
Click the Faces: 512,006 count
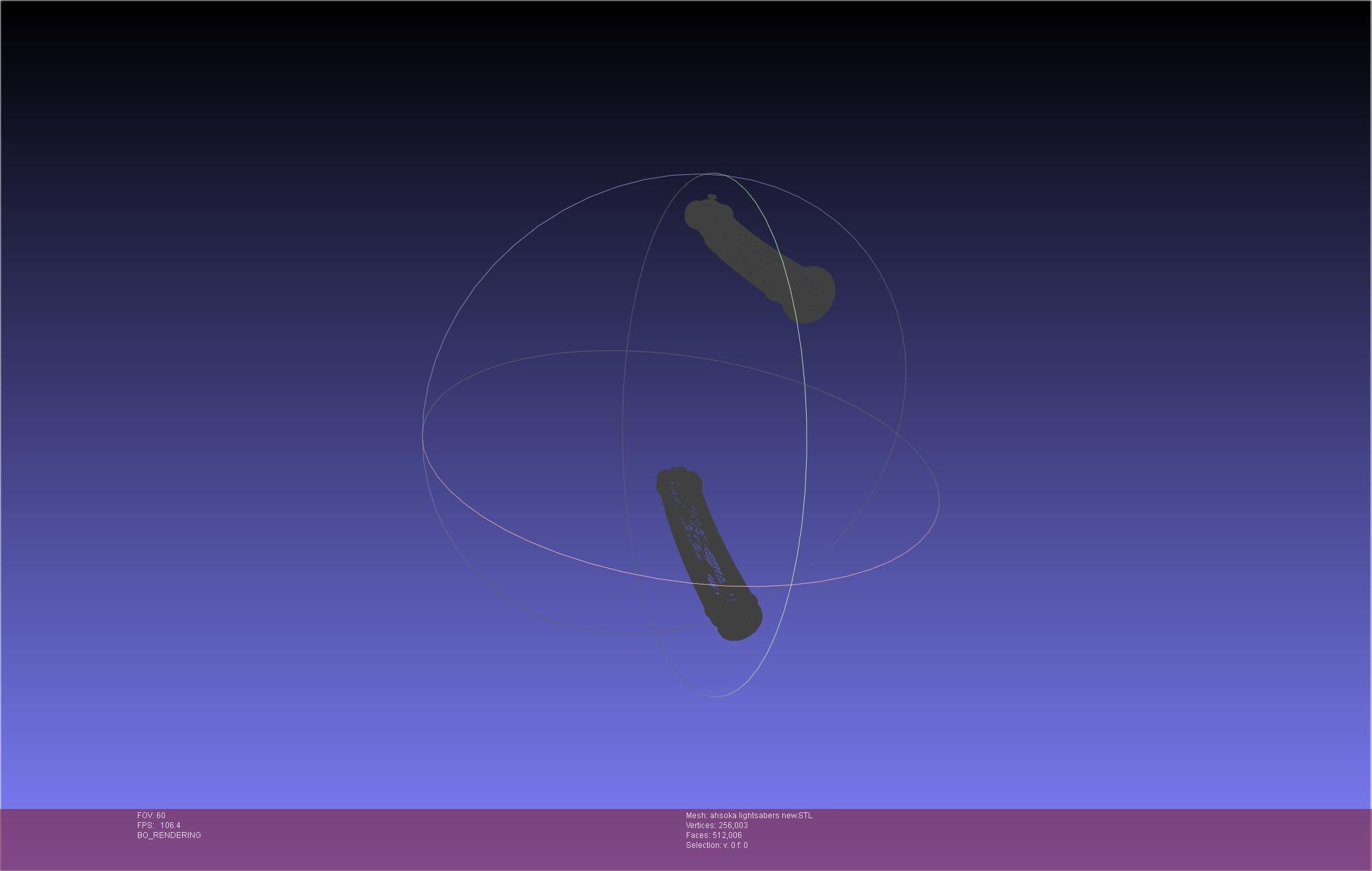pos(714,835)
